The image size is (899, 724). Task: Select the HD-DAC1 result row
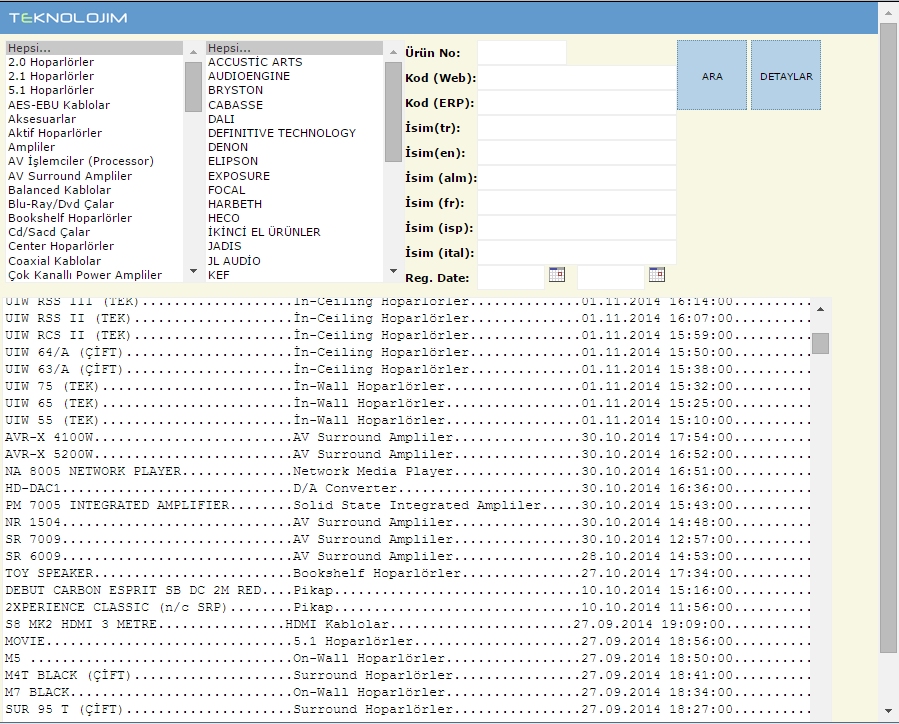[x=407, y=488]
